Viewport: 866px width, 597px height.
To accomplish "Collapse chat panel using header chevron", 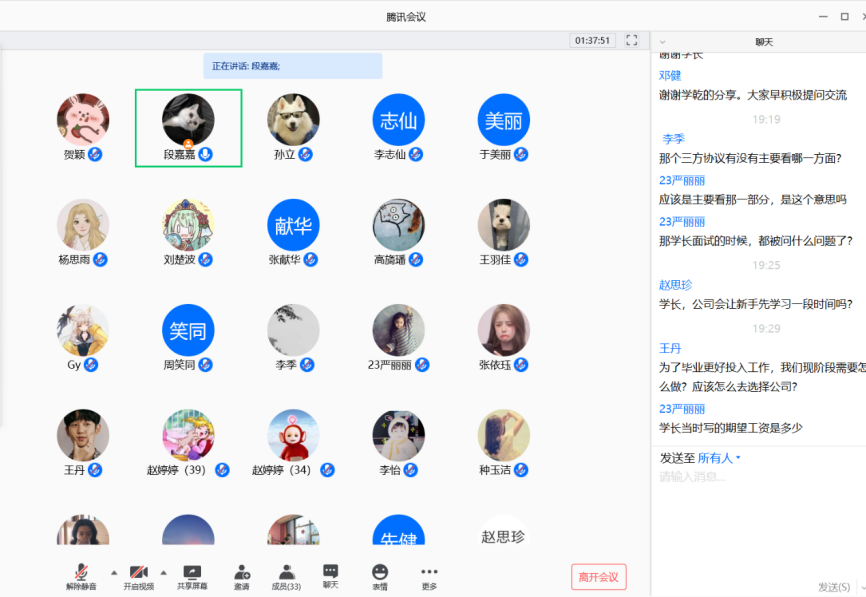I will (x=663, y=42).
